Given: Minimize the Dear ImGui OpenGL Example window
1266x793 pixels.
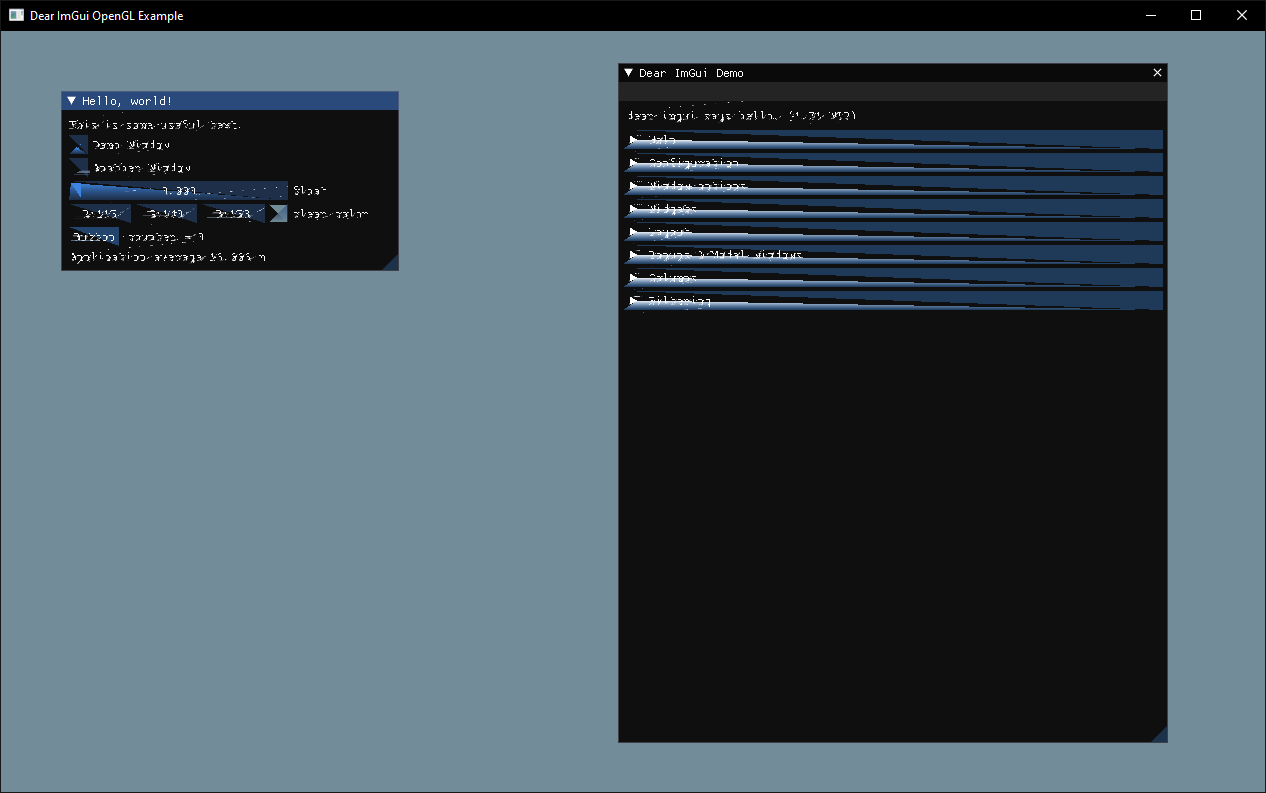Looking at the screenshot, I should 1150,15.
